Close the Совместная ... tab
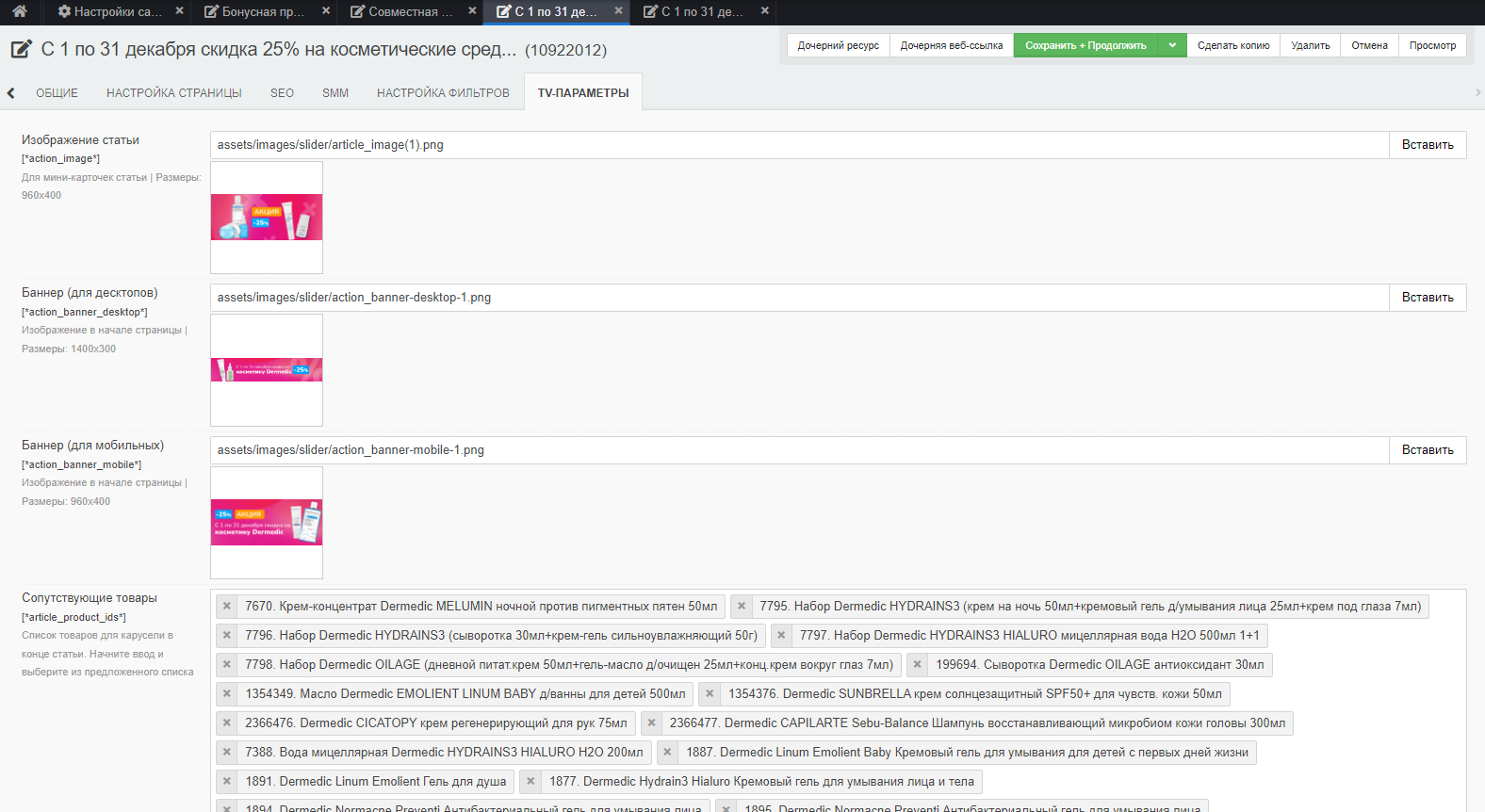This screenshot has height=812, width=1485. point(472,11)
